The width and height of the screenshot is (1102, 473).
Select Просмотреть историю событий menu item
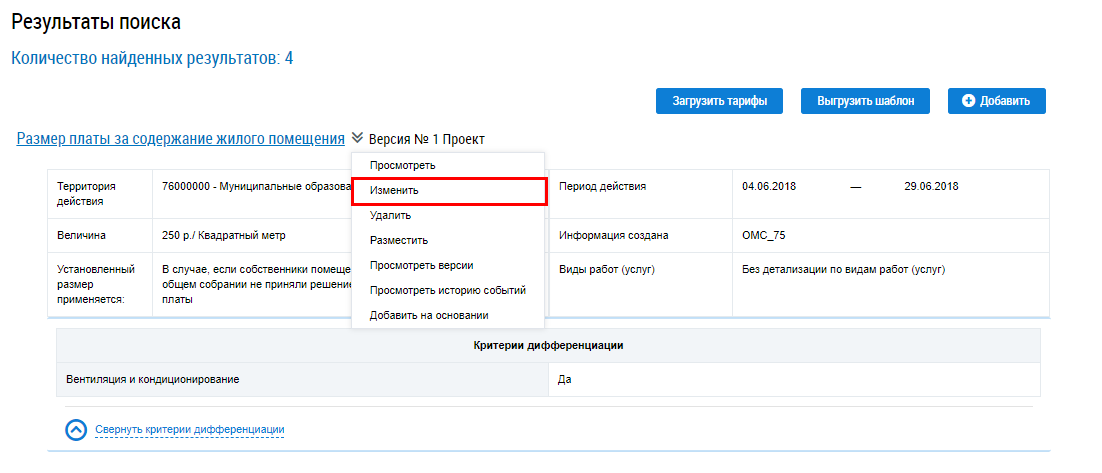pos(447,290)
